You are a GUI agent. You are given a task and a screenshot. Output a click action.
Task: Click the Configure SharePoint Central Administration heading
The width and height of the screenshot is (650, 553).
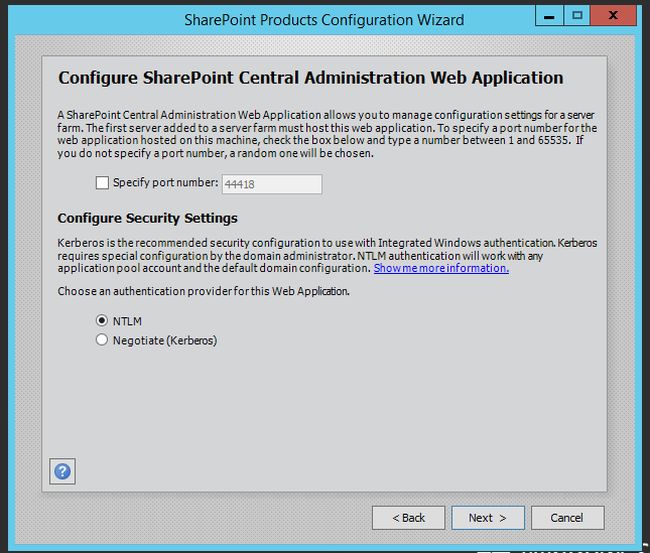[x=311, y=78]
